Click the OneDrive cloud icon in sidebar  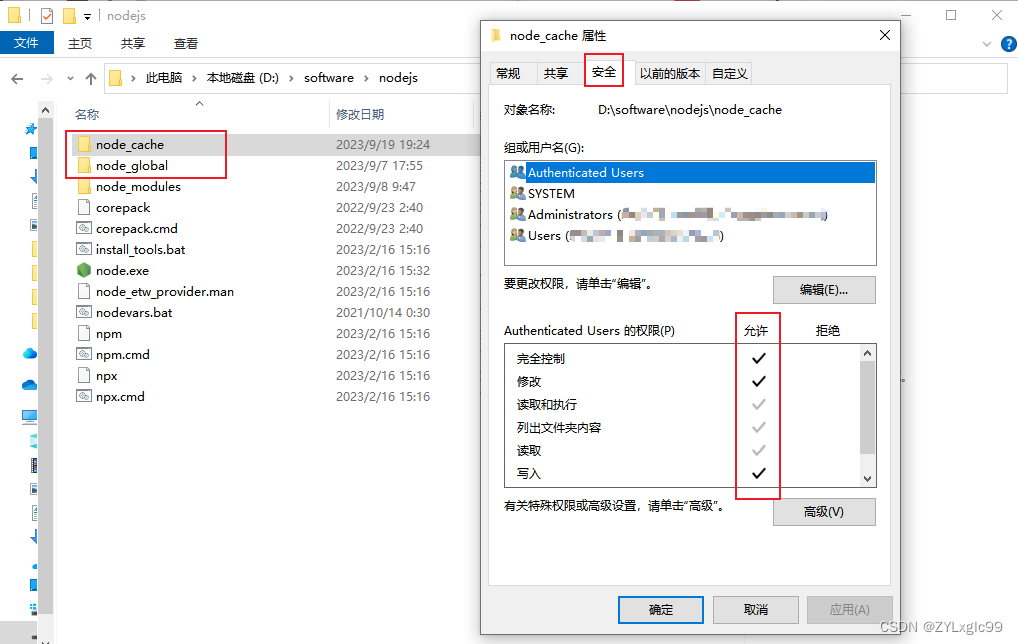point(30,354)
